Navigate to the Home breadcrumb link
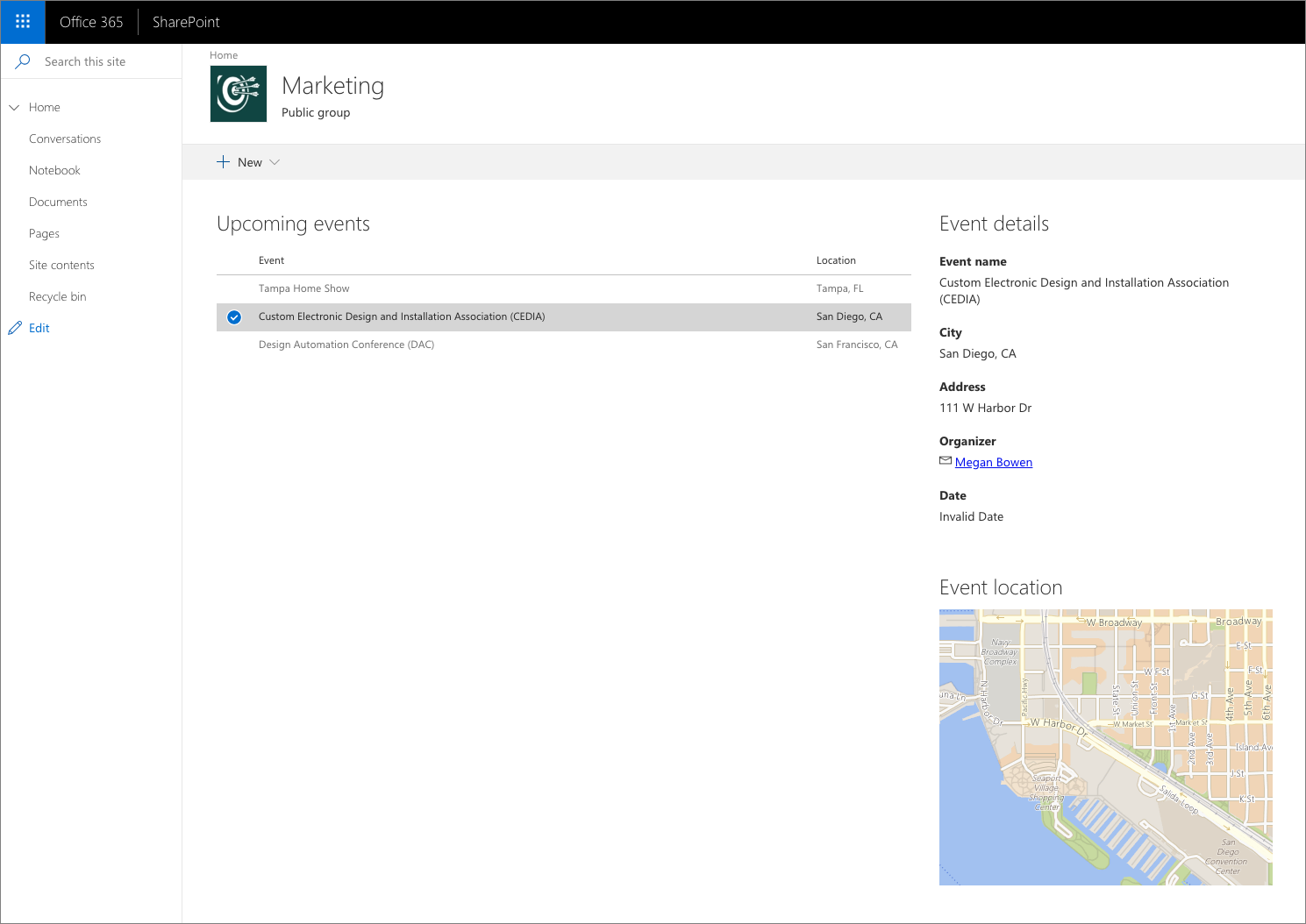This screenshot has width=1306, height=924. (224, 54)
